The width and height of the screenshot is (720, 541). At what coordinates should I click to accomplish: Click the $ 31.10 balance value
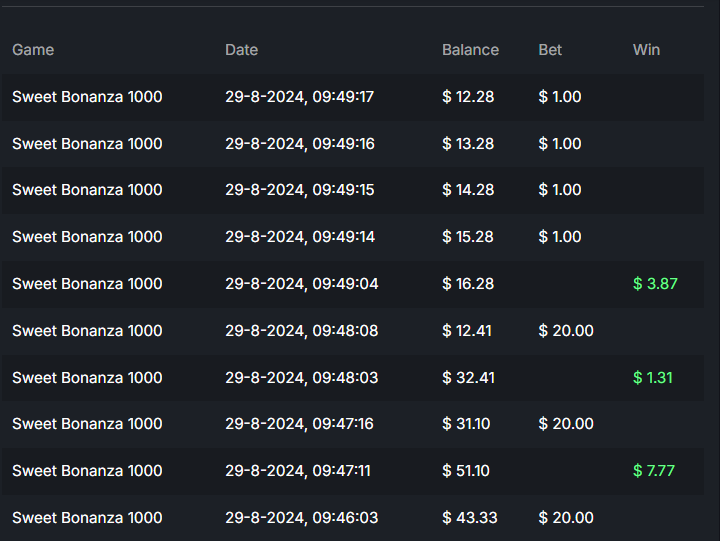(466, 424)
